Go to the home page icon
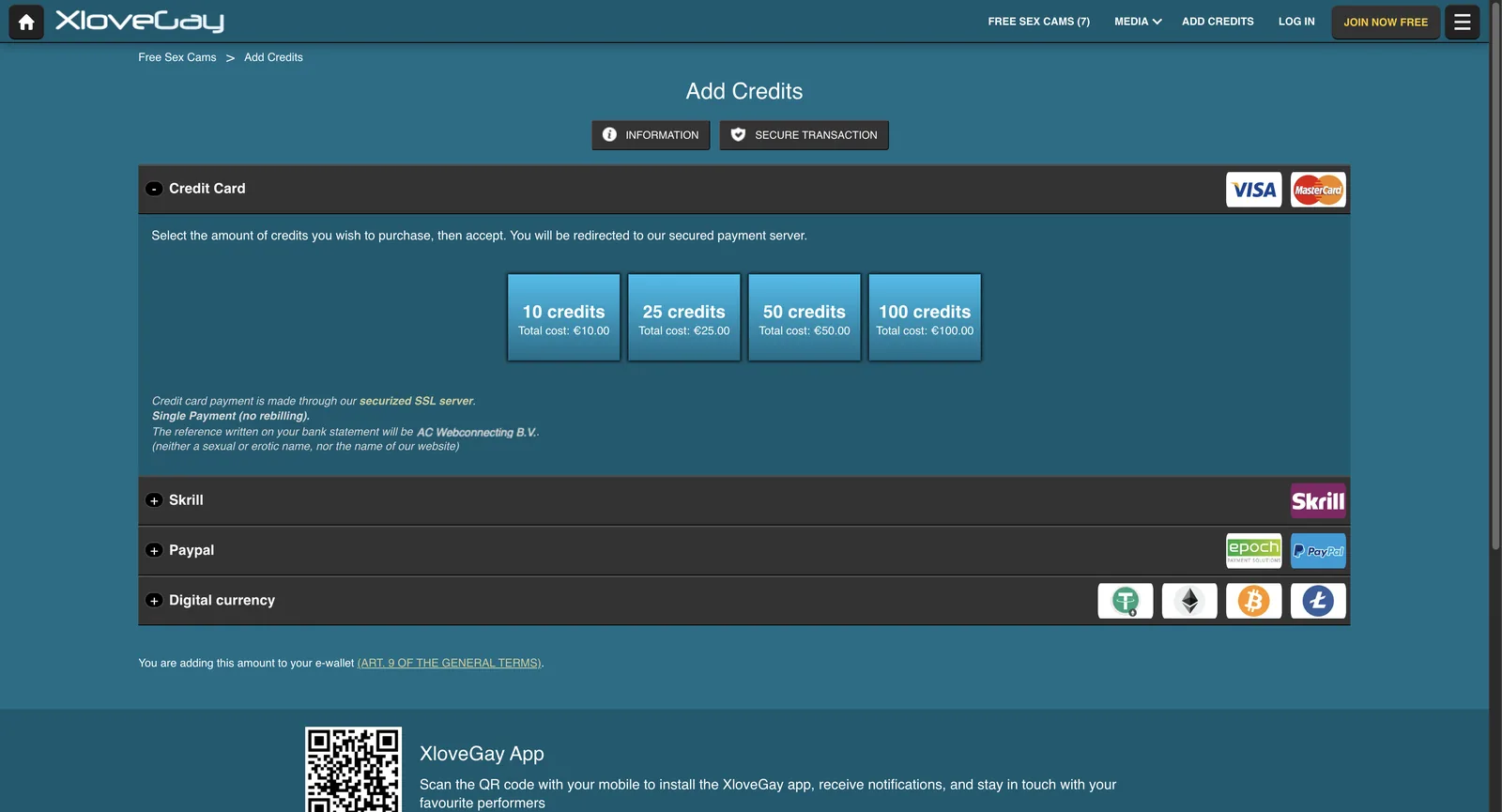 (26, 22)
